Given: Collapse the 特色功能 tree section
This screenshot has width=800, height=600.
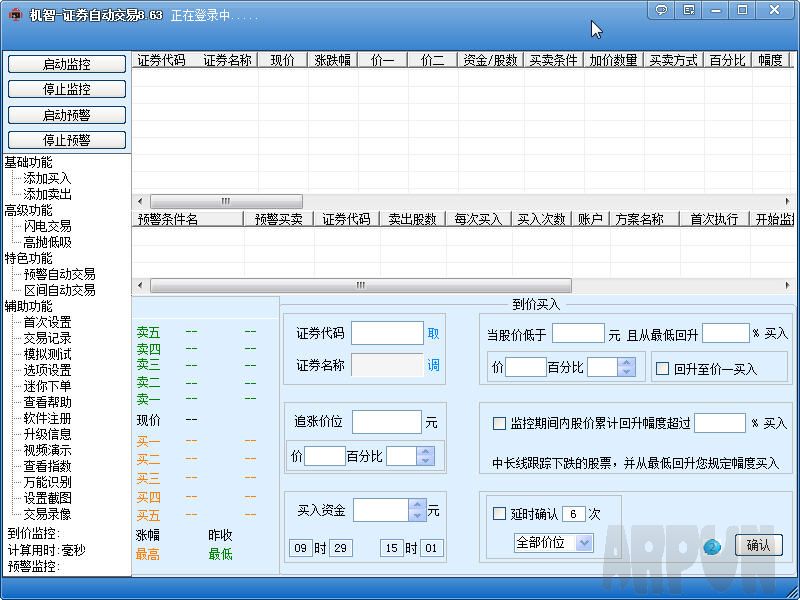Looking at the screenshot, I should (30, 258).
